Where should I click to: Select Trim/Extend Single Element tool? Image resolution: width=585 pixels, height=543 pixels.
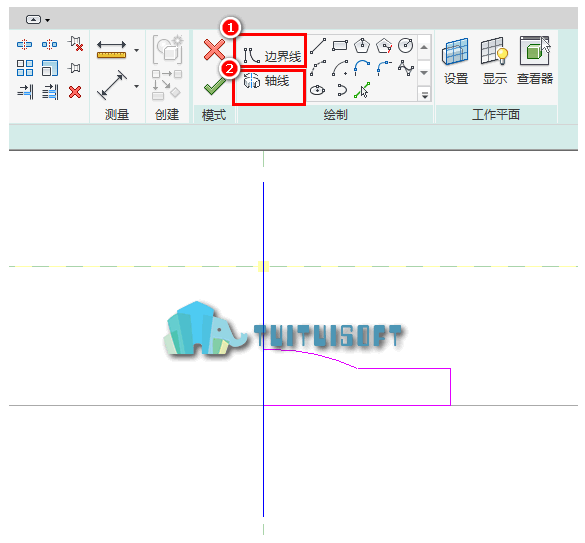25,92
